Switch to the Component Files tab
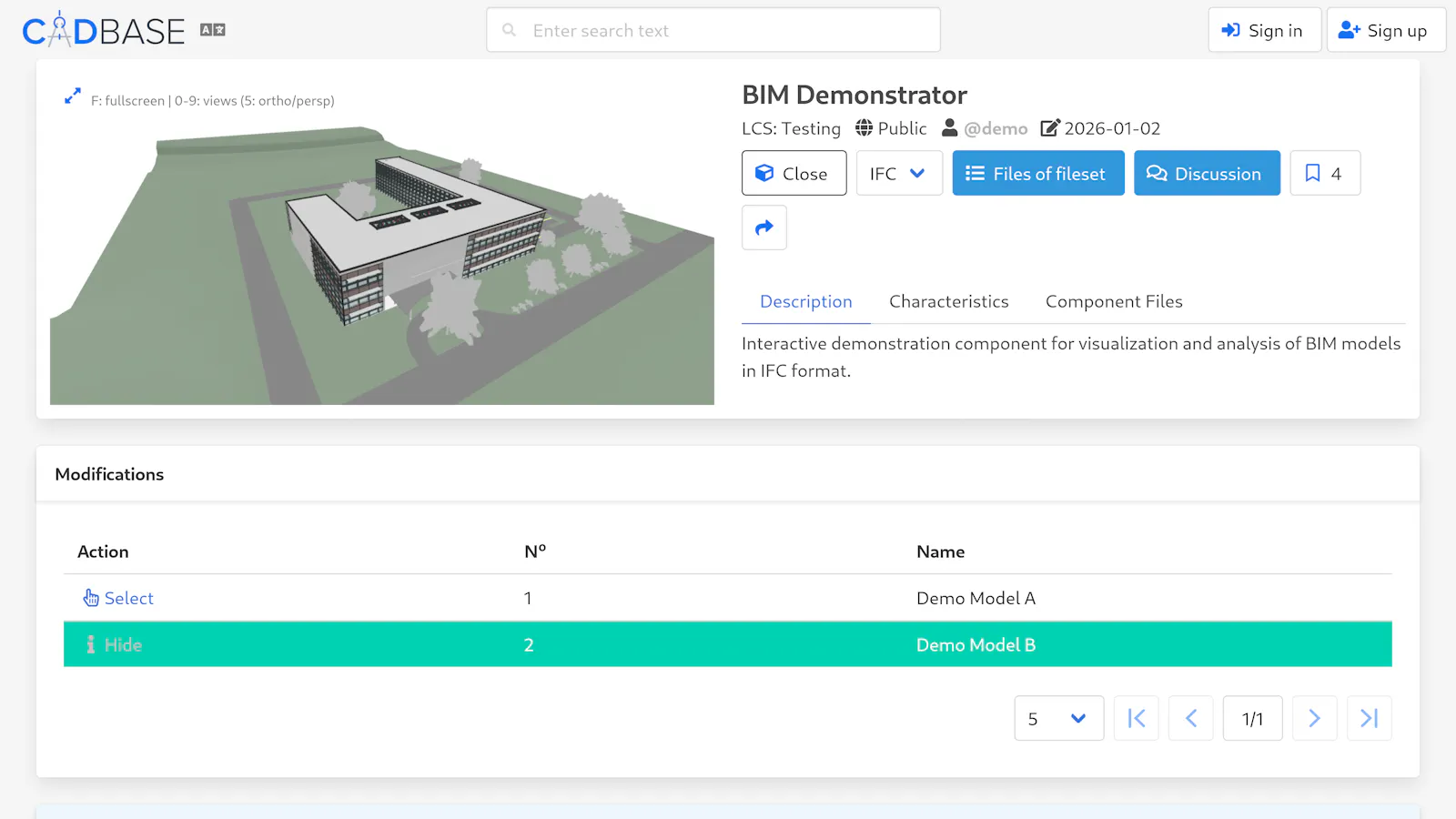The width and height of the screenshot is (1456, 819). [x=1114, y=301]
